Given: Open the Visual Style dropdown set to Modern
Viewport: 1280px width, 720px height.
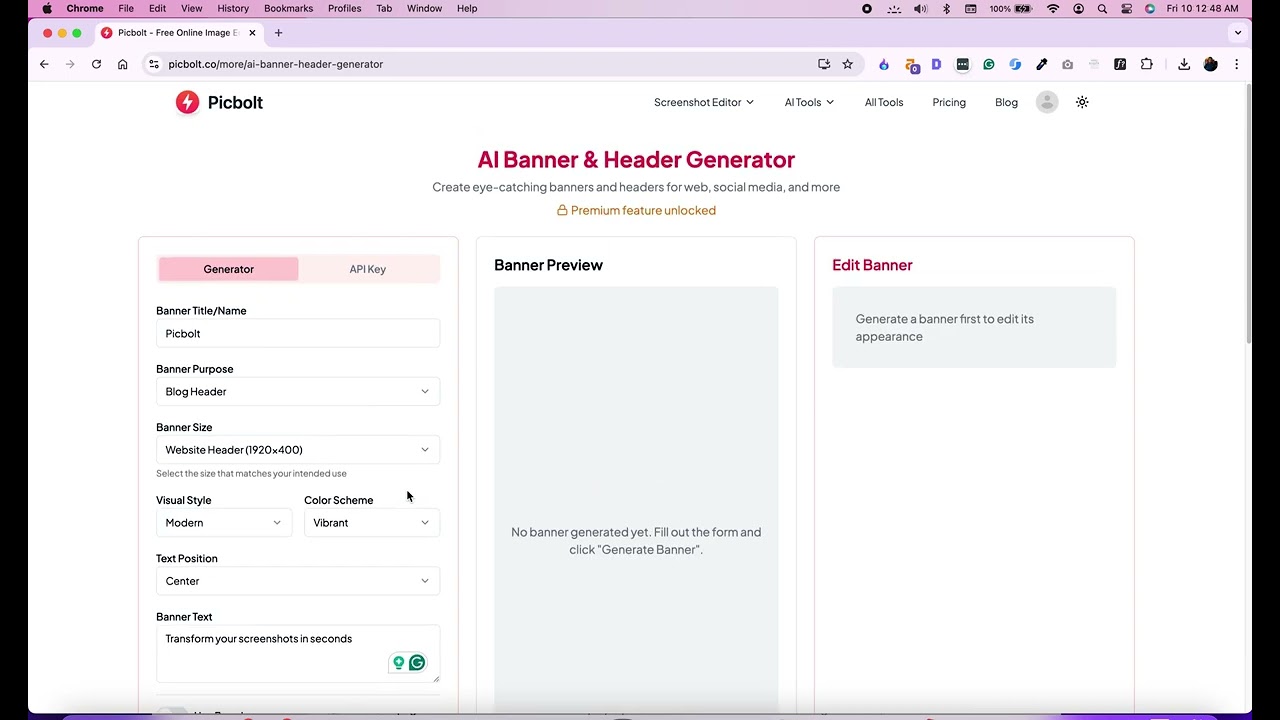Looking at the screenshot, I should pos(224,523).
